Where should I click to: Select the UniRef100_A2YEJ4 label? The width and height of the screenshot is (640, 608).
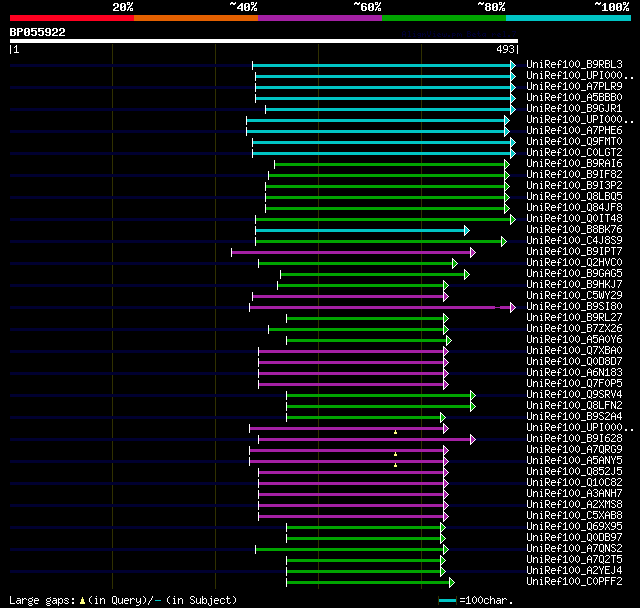pyautogui.click(x=574, y=571)
